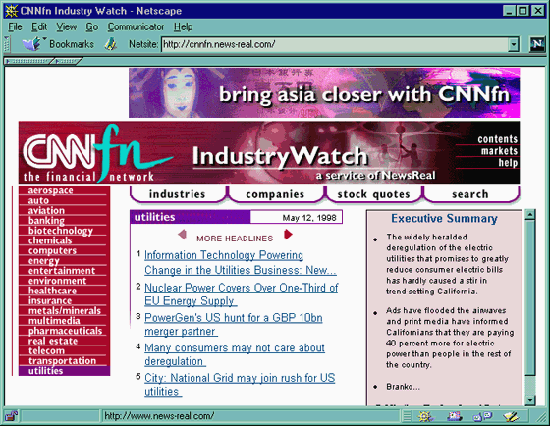Go to previous headlines with the left red arrow

182,234
